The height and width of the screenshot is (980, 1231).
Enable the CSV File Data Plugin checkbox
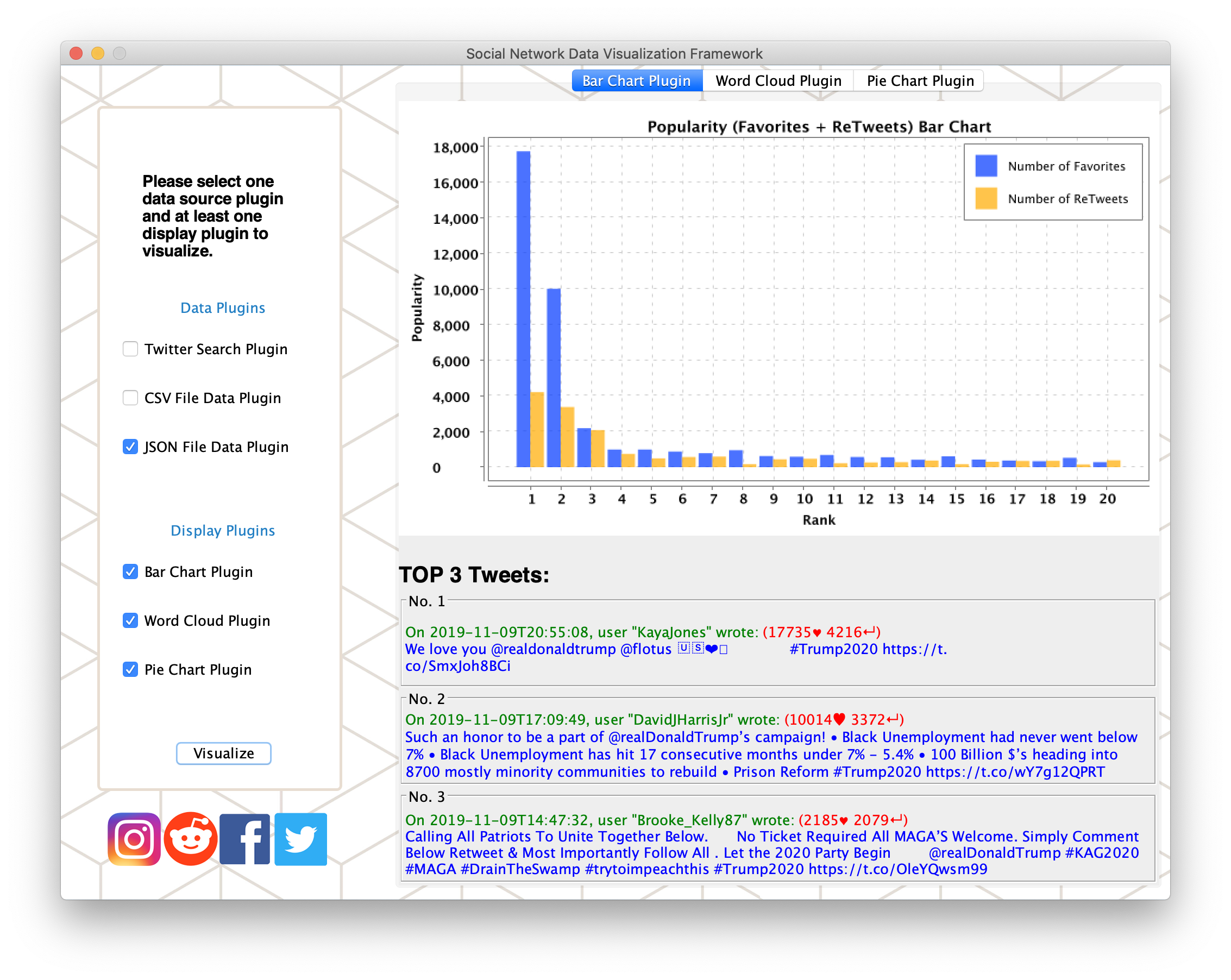tap(130, 398)
